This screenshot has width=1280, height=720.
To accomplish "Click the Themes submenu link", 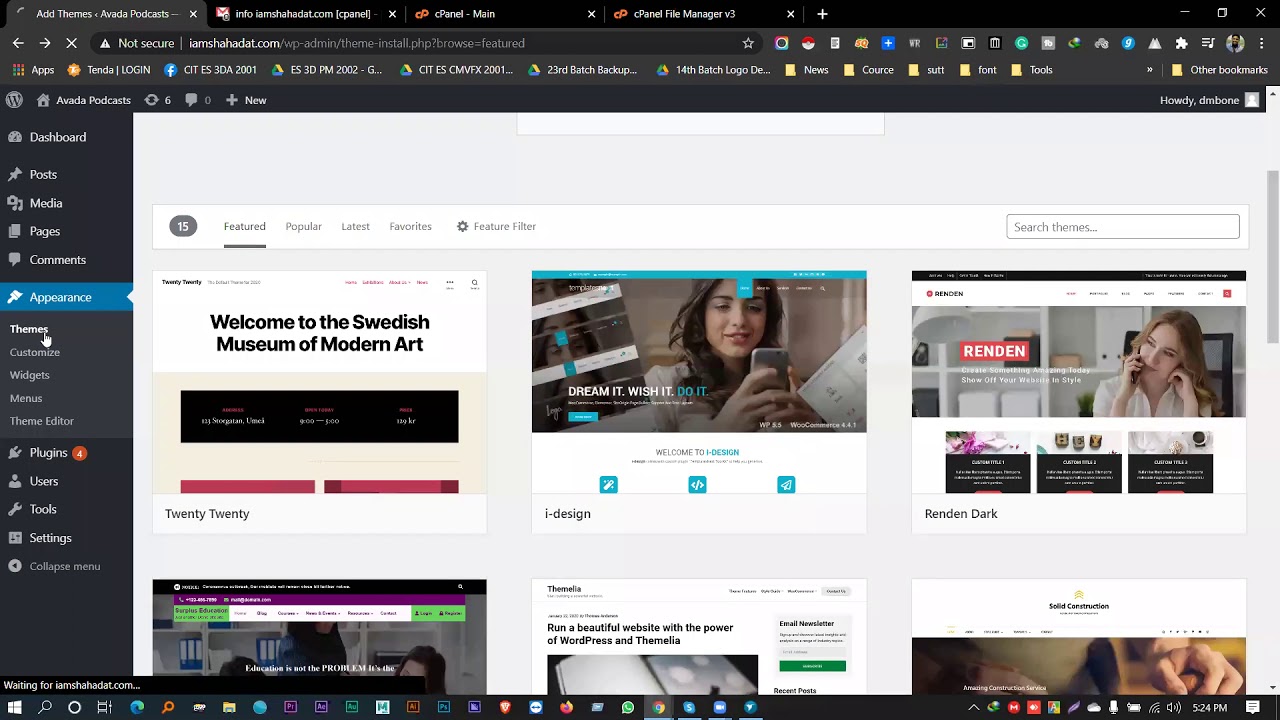I will click(x=29, y=329).
